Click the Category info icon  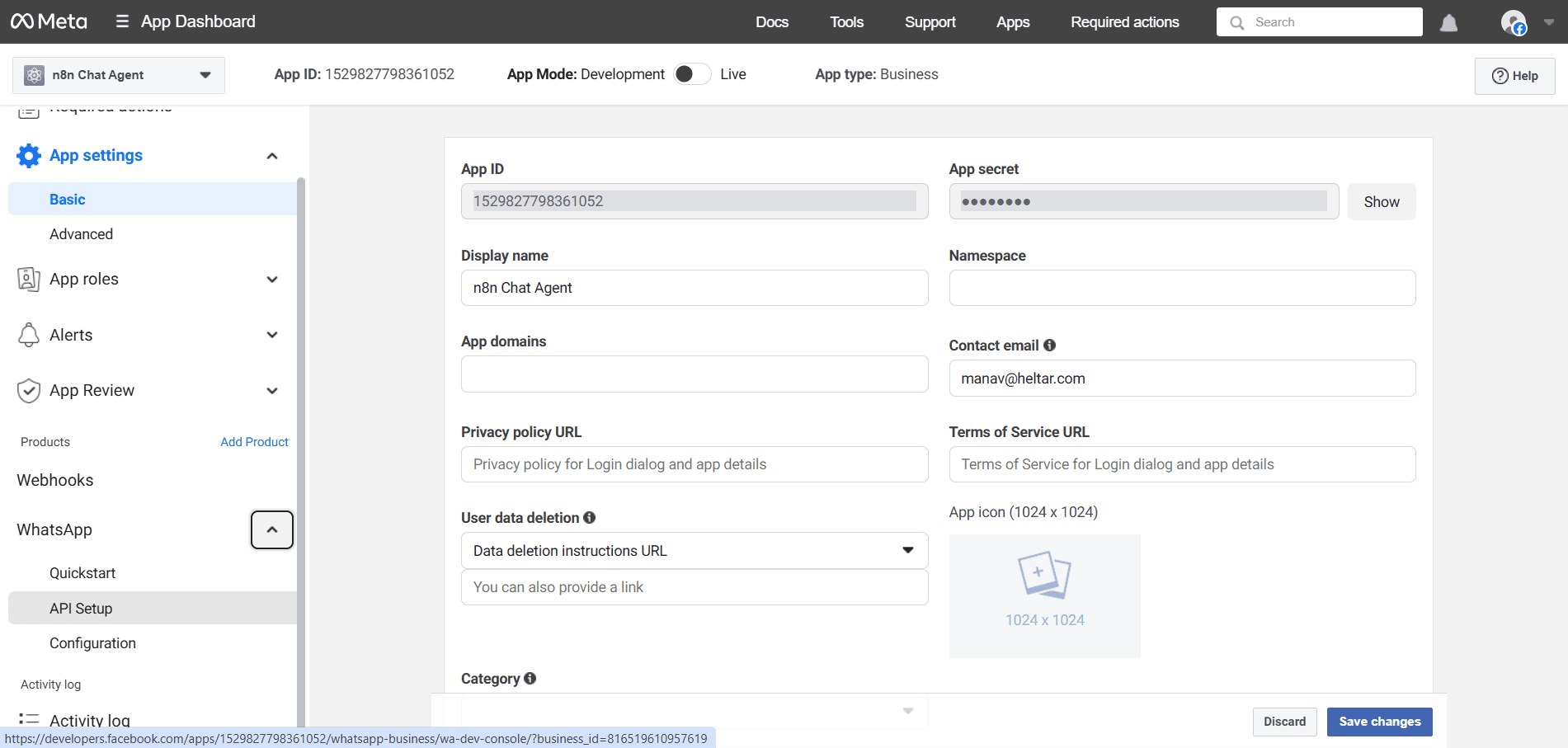coord(530,679)
